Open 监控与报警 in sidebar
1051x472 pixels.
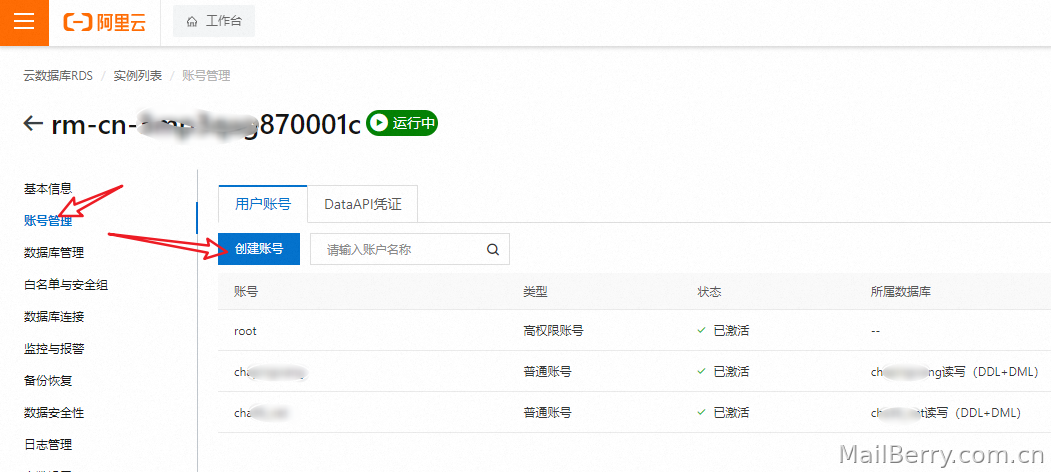point(54,349)
